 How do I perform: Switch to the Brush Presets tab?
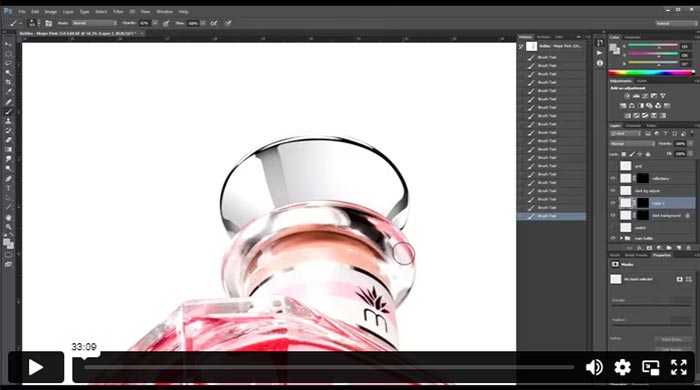coord(636,255)
